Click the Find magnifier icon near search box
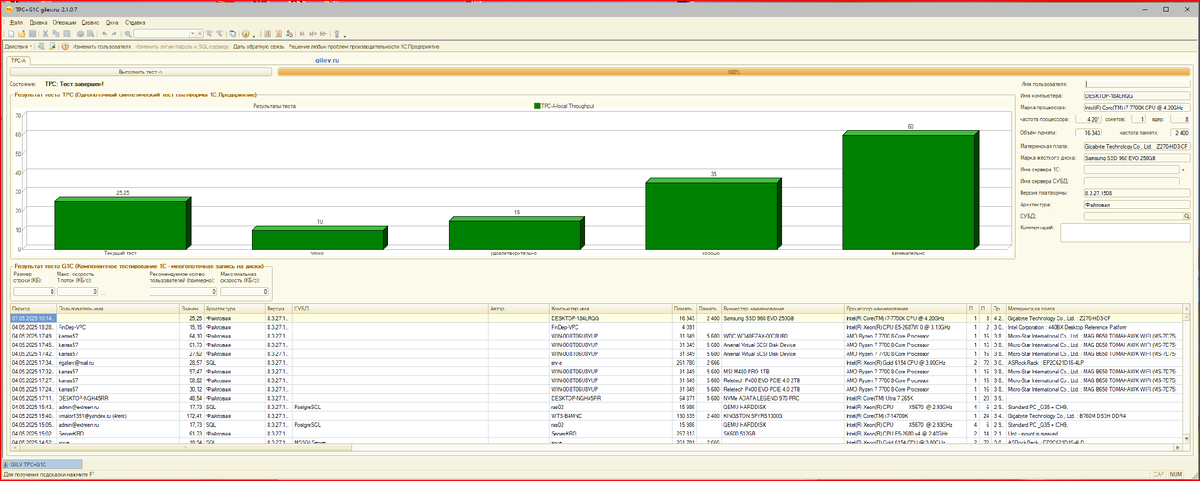The height and width of the screenshot is (481, 1200). pos(127,33)
